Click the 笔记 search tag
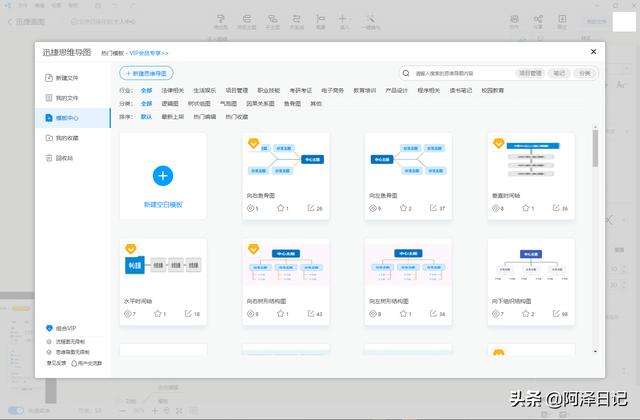The height and width of the screenshot is (420, 640). [559, 73]
